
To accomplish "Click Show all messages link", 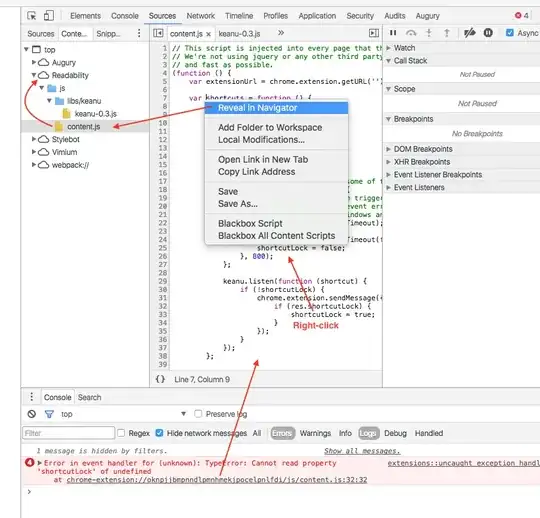I will [362, 451].
